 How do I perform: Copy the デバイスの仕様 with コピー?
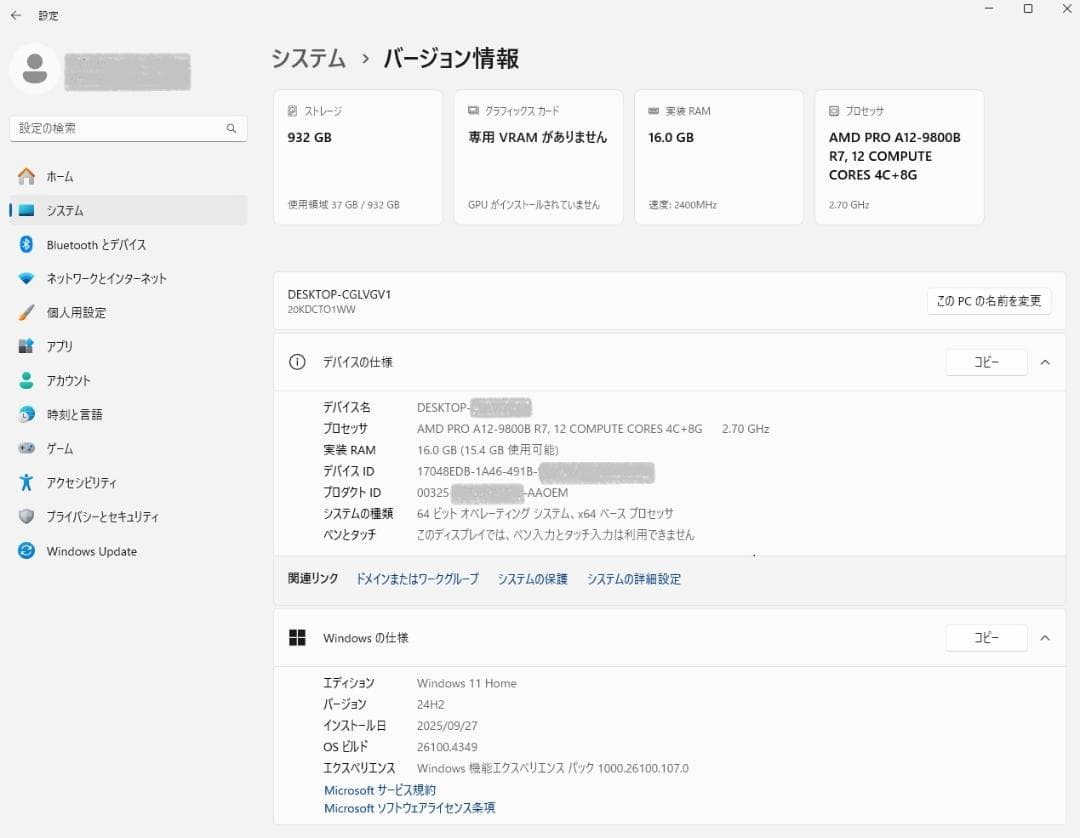986,362
